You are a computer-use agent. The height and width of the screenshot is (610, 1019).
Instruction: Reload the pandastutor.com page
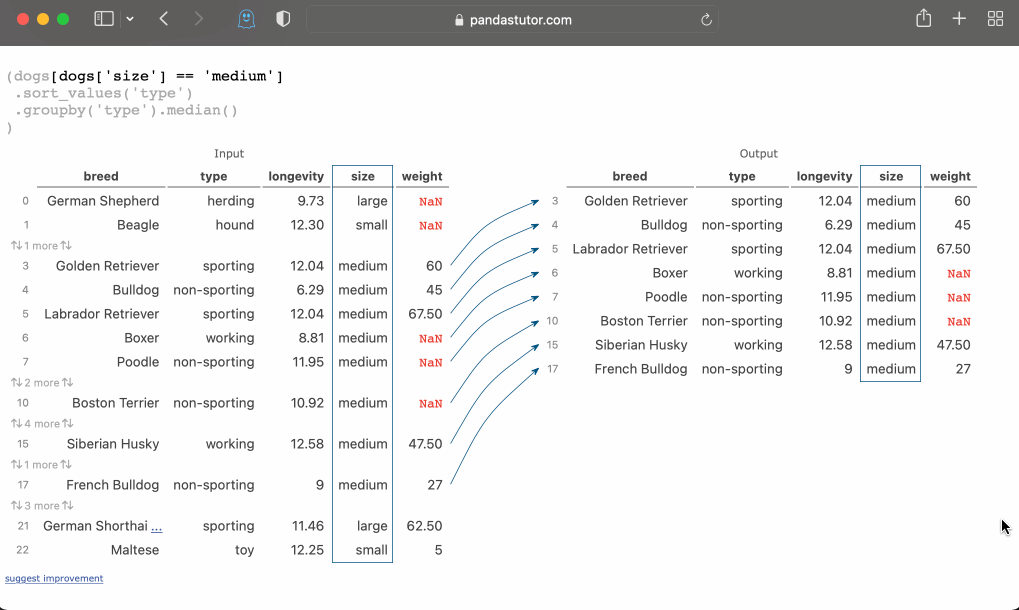[706, 19]
